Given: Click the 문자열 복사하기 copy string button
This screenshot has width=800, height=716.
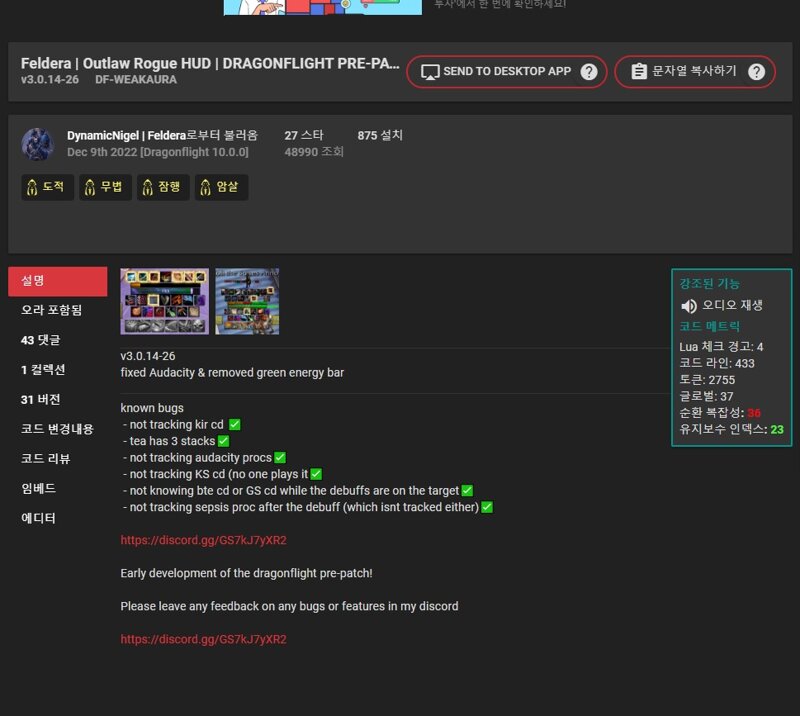Looking at the screenshot, I should point(695,72).
